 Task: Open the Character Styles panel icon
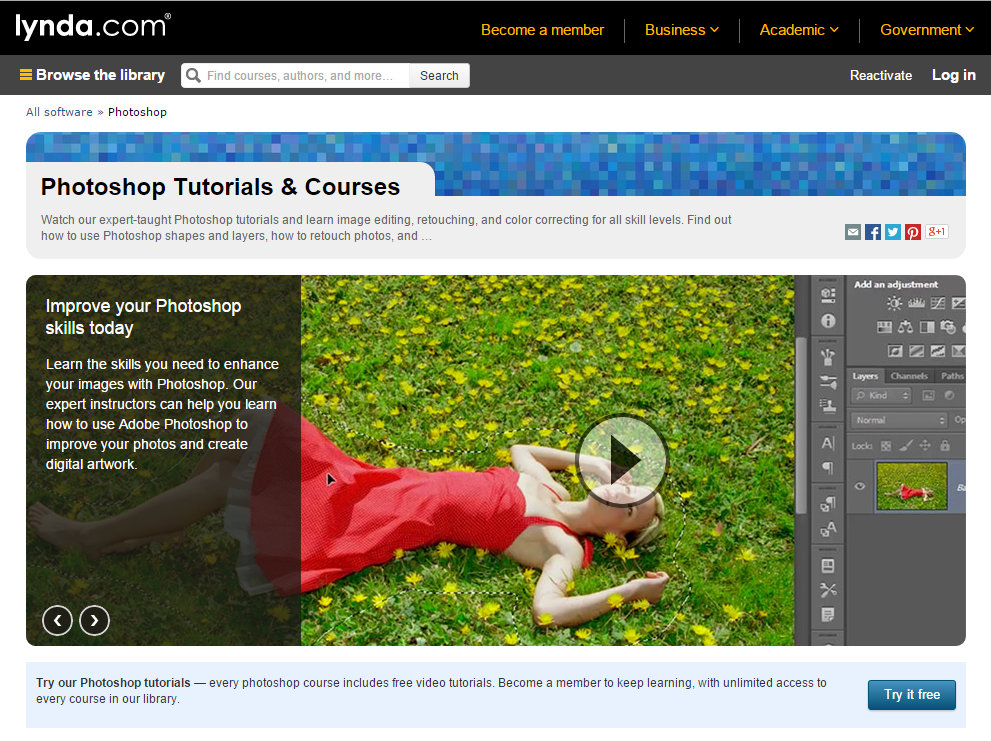click(828, 529)
